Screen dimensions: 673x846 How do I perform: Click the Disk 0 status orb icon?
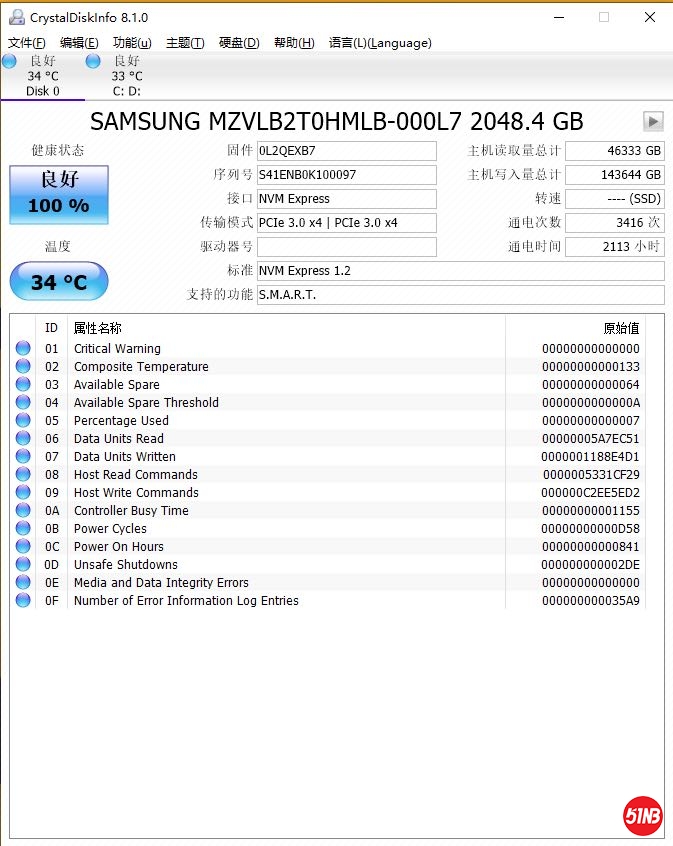[x=9, y=61]
